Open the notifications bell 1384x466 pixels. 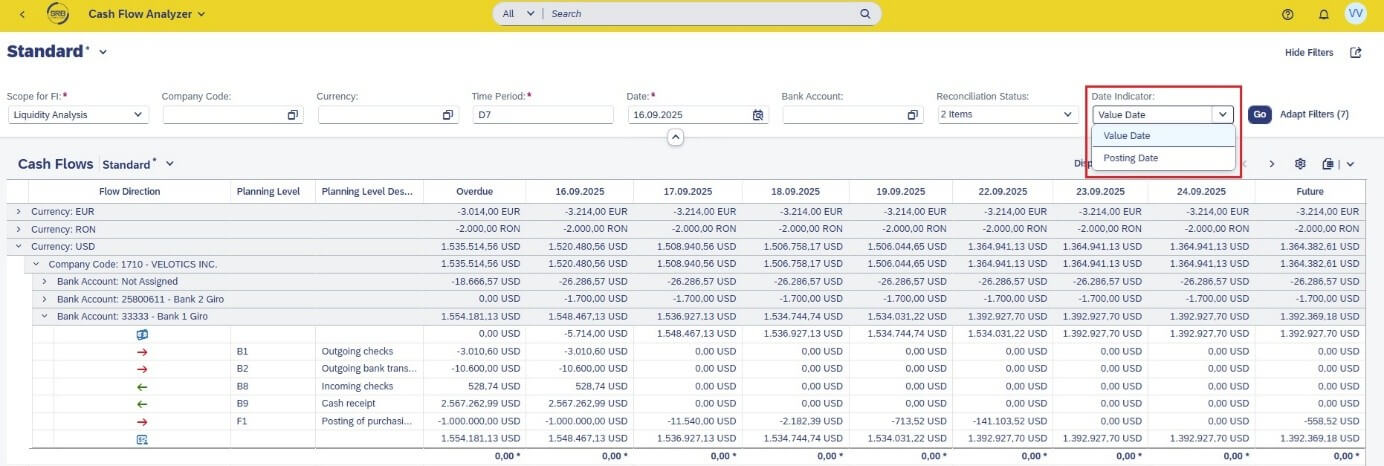pos(1323,14)
